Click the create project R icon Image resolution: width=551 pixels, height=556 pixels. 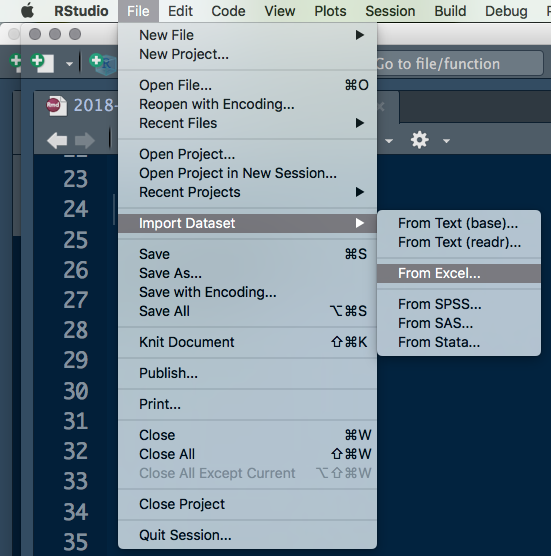click(x=103, y=64)
